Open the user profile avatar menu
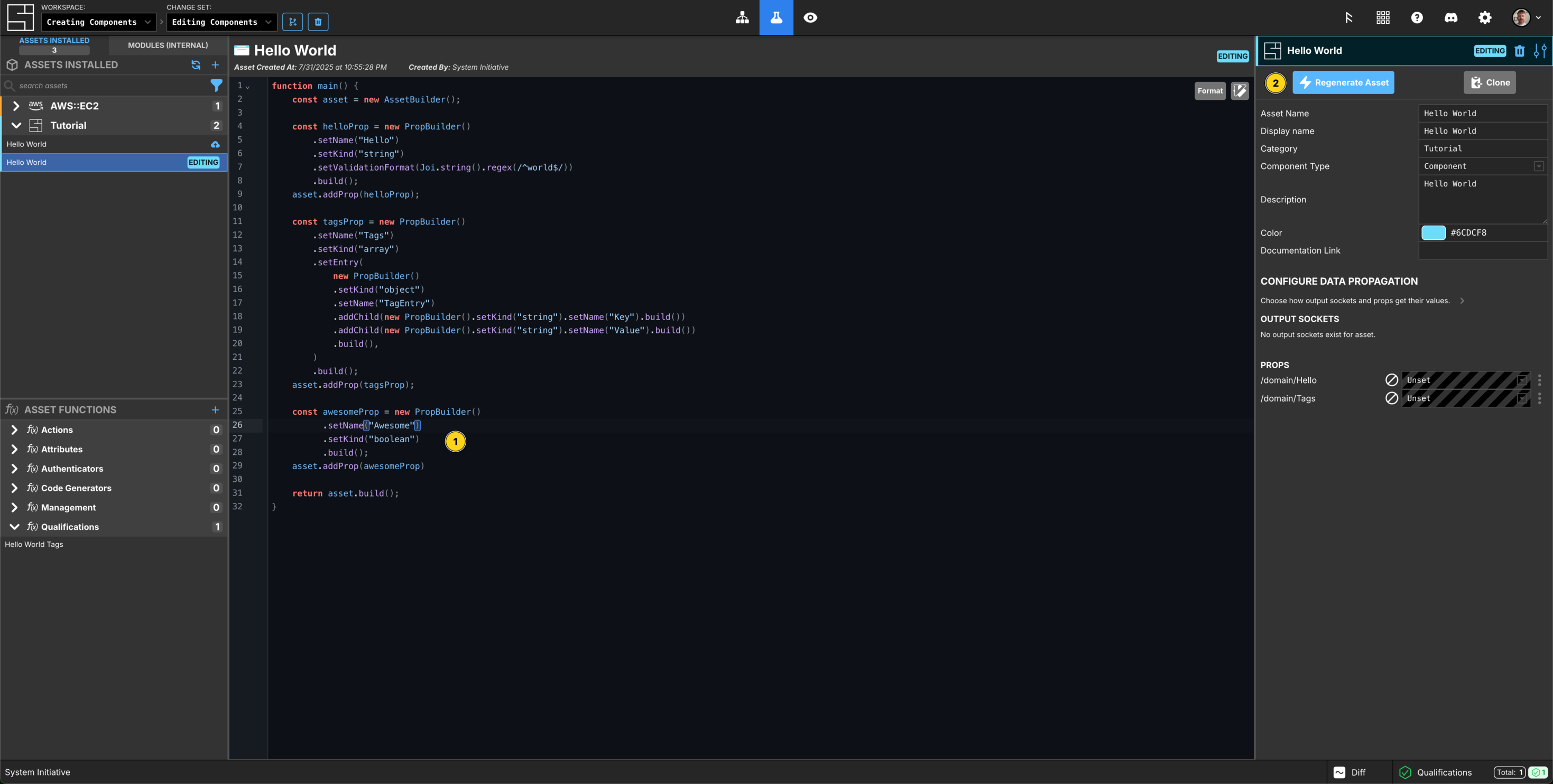This screenshot has height=784, width=1553. click(x=1526, y=17)
